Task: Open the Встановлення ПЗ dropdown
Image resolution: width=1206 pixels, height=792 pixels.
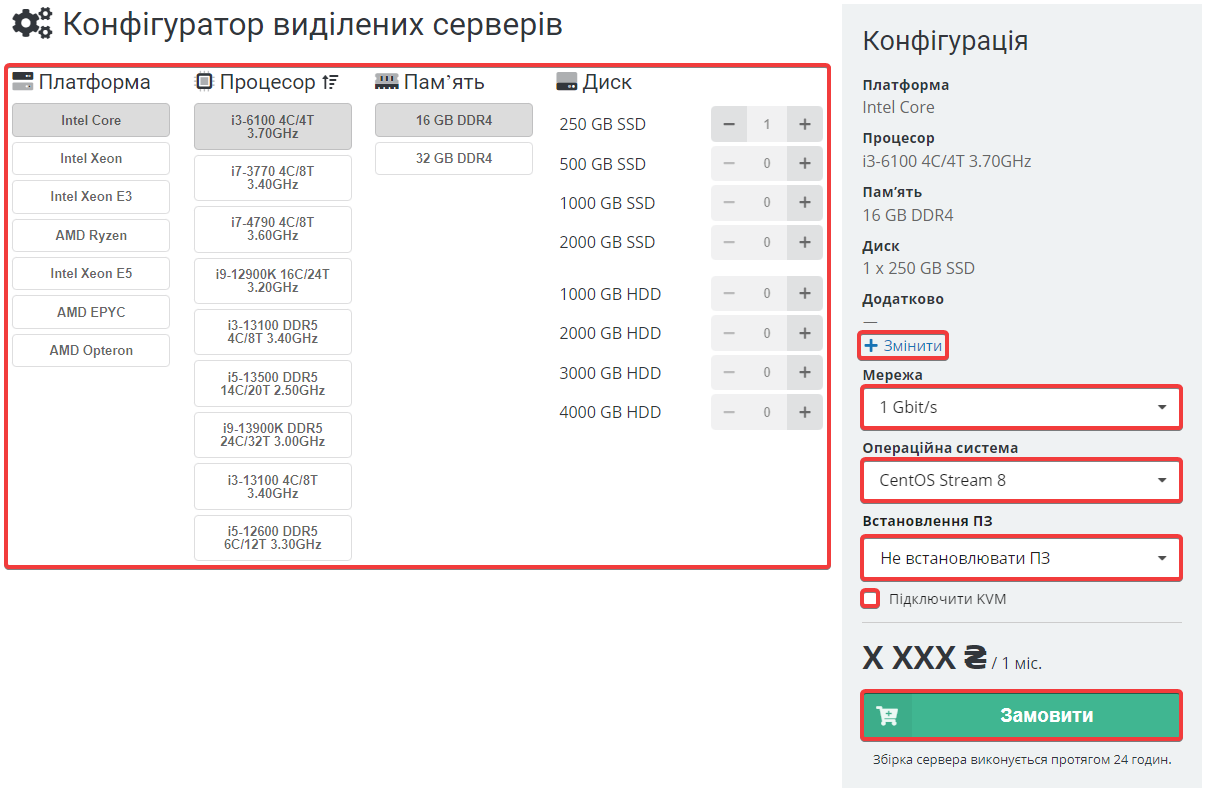Action: pos(1021,558)
